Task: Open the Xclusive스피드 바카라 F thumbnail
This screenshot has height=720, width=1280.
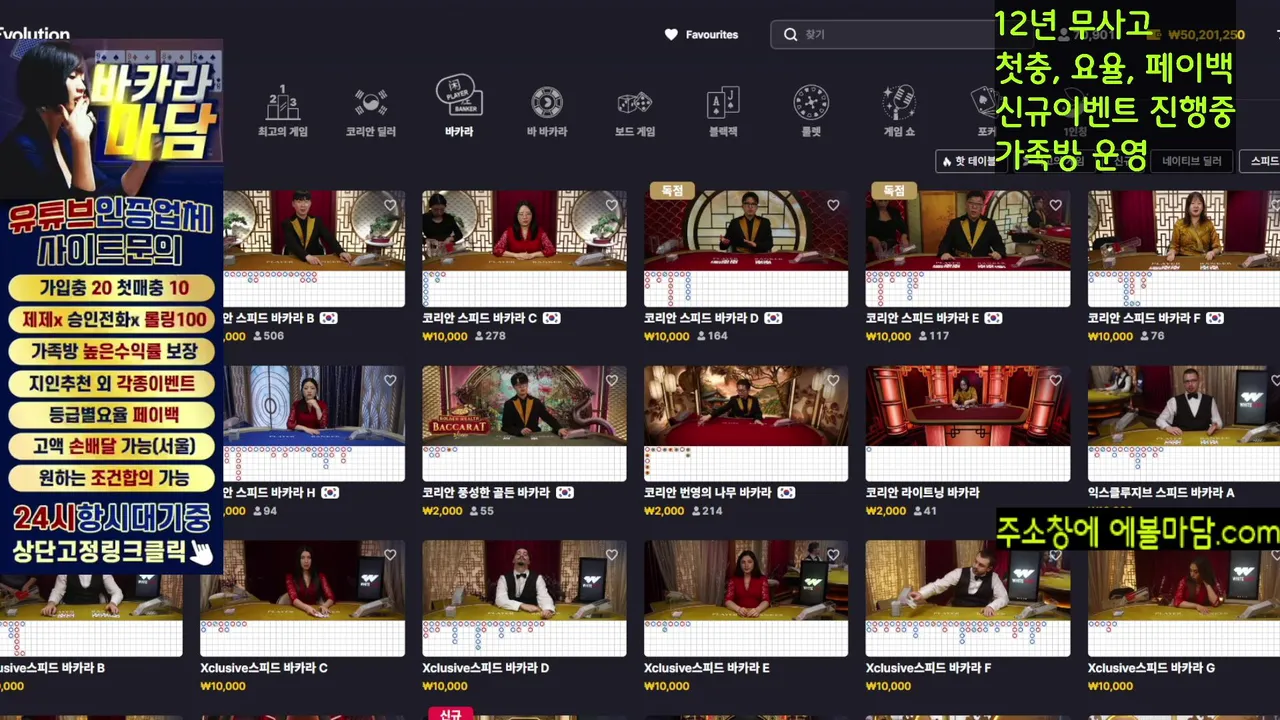Action: 968,599
